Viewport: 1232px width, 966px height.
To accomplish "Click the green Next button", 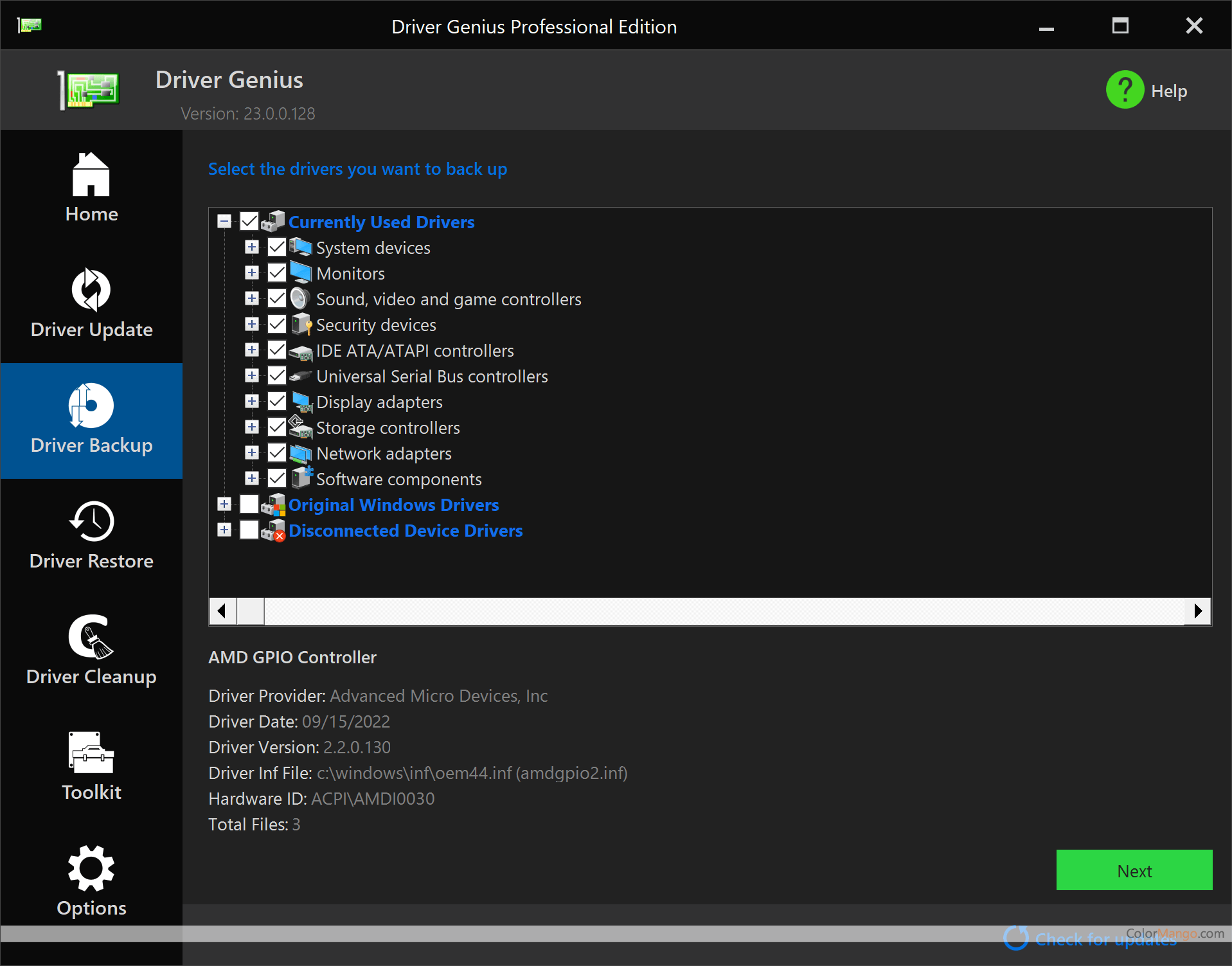I will [x=1134, y=870].
